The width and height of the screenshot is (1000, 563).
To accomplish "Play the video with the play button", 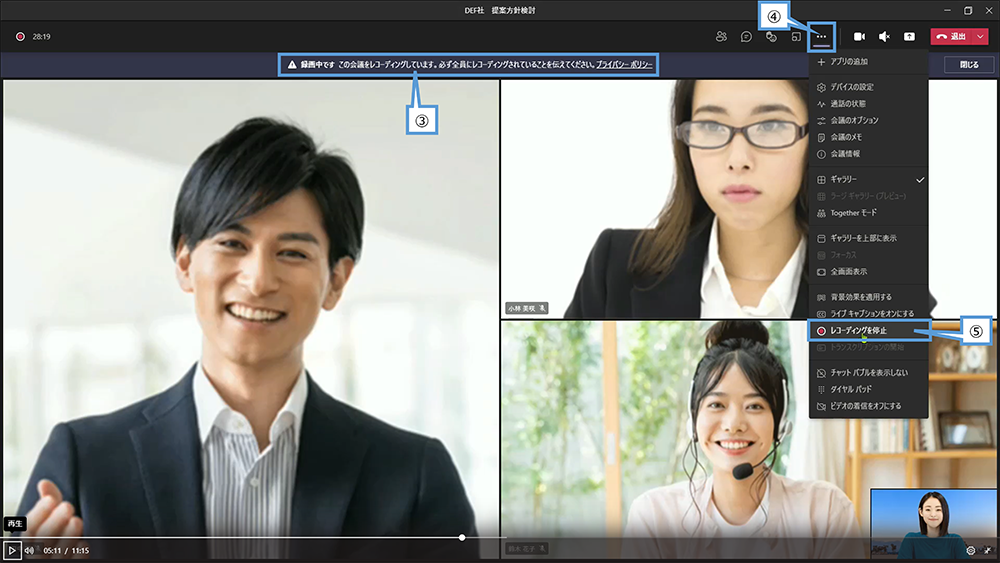I will pyautogui.click(x=12, y=550).
